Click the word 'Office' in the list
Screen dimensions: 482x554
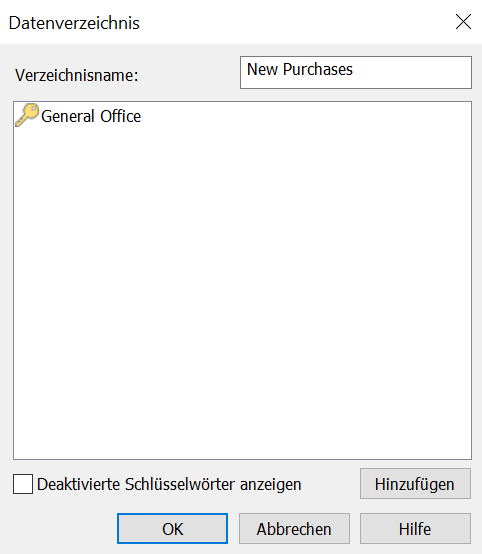tap(120, 116)
